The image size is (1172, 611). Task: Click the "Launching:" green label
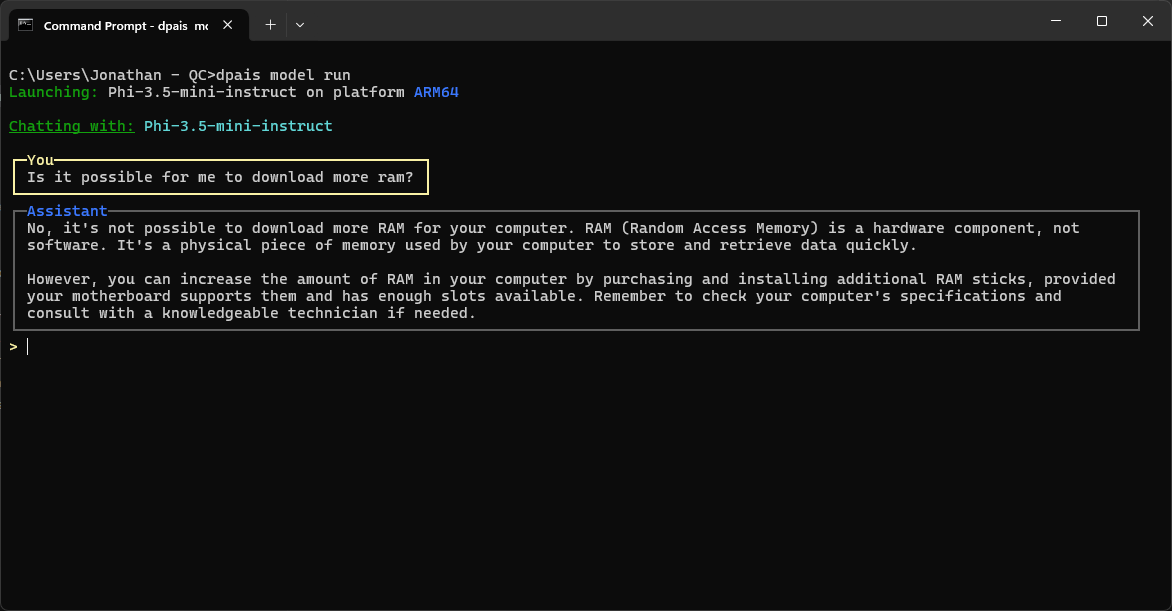[x=53, y=92]
